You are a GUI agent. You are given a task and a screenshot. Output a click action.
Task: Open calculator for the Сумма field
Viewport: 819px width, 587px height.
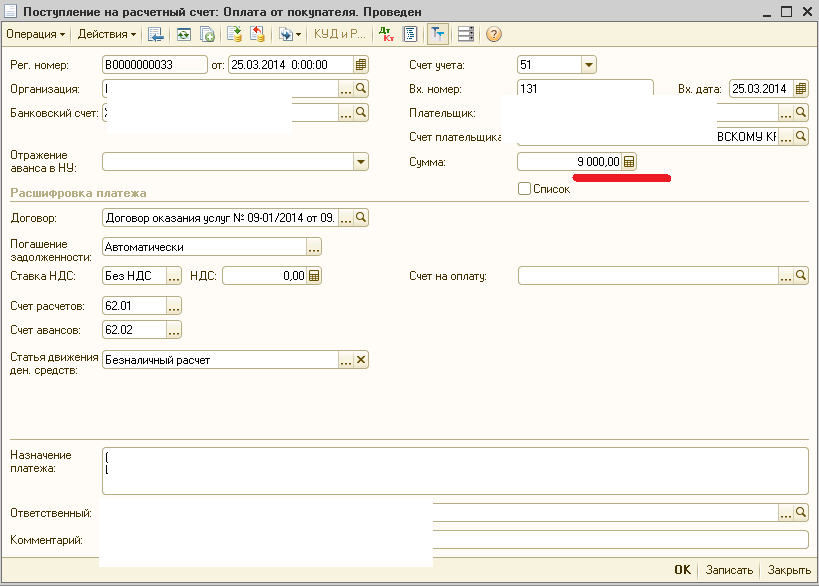[629, 162]
